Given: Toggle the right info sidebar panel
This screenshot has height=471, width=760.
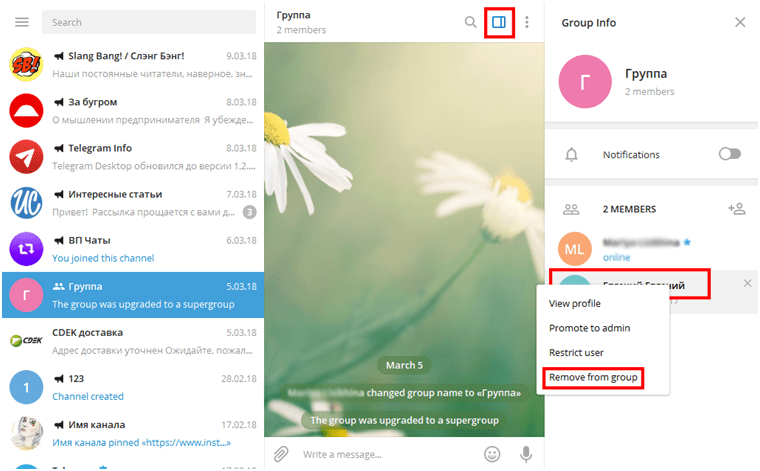Looking at the screenshot, I should click(499, 22).
